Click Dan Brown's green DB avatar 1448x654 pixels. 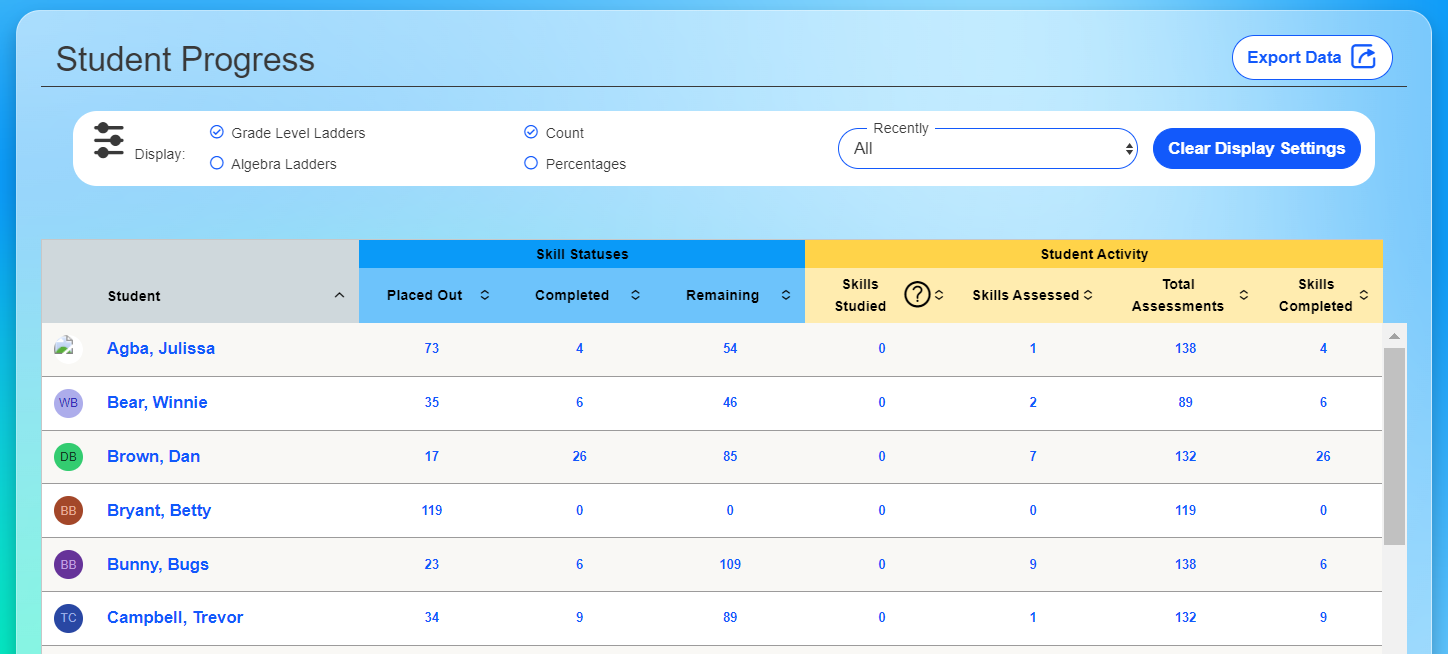point(68,457)
